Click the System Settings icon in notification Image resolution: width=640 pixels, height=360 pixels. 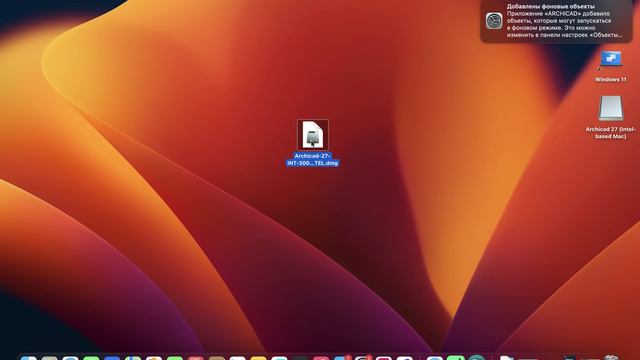click(494, 21)
